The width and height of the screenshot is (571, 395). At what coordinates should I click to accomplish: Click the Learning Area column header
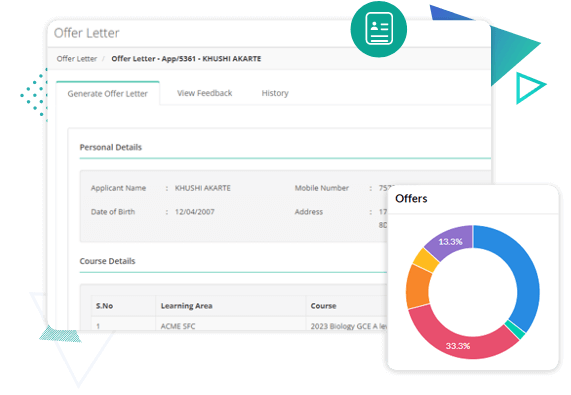(186, 306)
